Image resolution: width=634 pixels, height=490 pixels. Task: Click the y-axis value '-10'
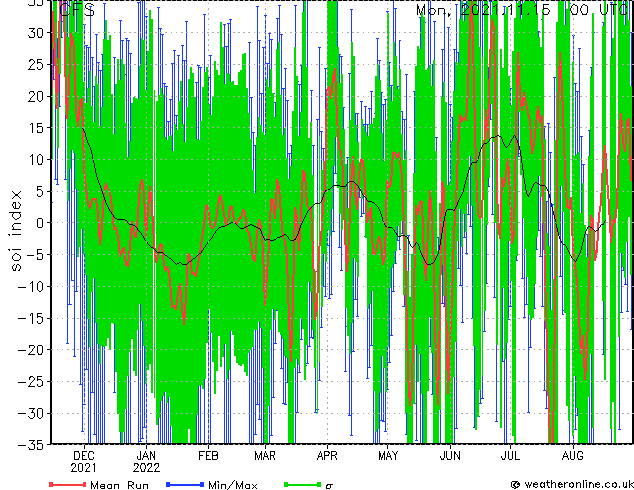coord(31,287)
